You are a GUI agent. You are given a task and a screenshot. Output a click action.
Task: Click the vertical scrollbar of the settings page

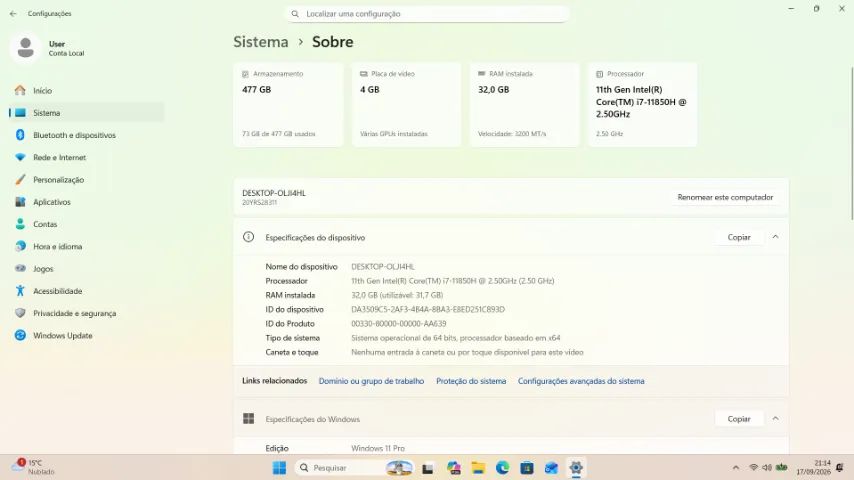coord(852,143)
